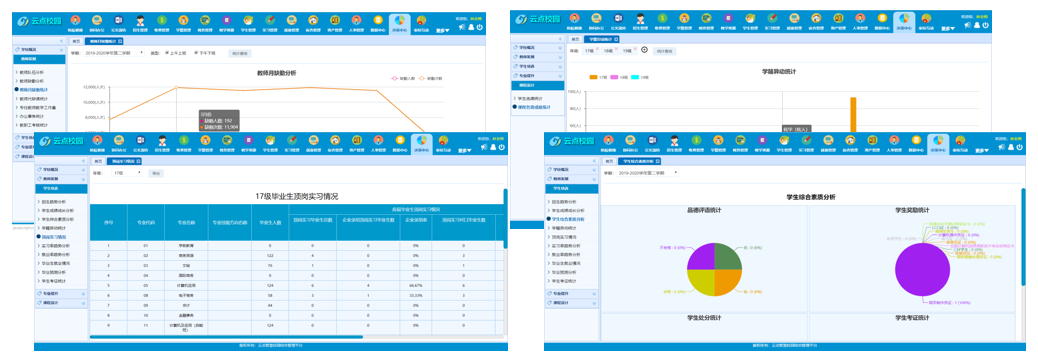Viewport: 1038px width, 361px height.
Task: Select 顶岗实习情况 tab
Action: pos(123,161)
